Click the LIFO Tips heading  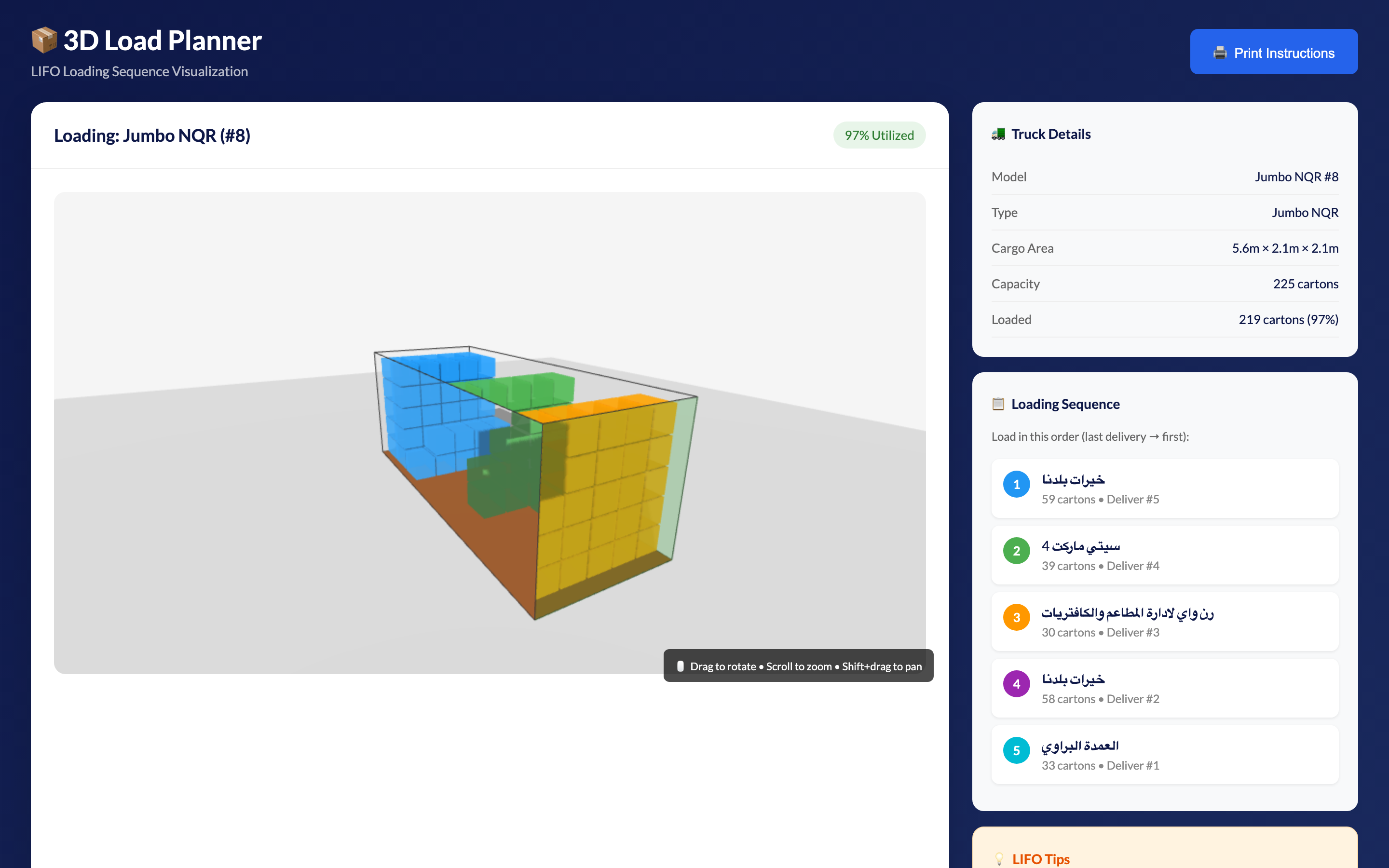(x=1041, y=859)
